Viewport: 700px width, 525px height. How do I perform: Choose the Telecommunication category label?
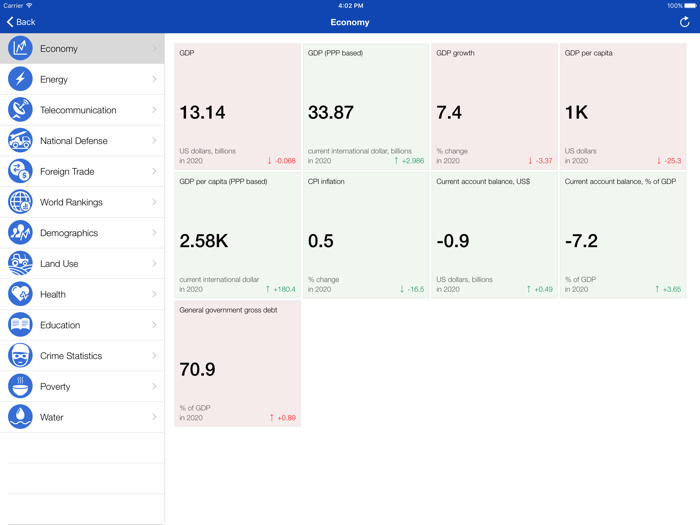(x=78, y=110)
